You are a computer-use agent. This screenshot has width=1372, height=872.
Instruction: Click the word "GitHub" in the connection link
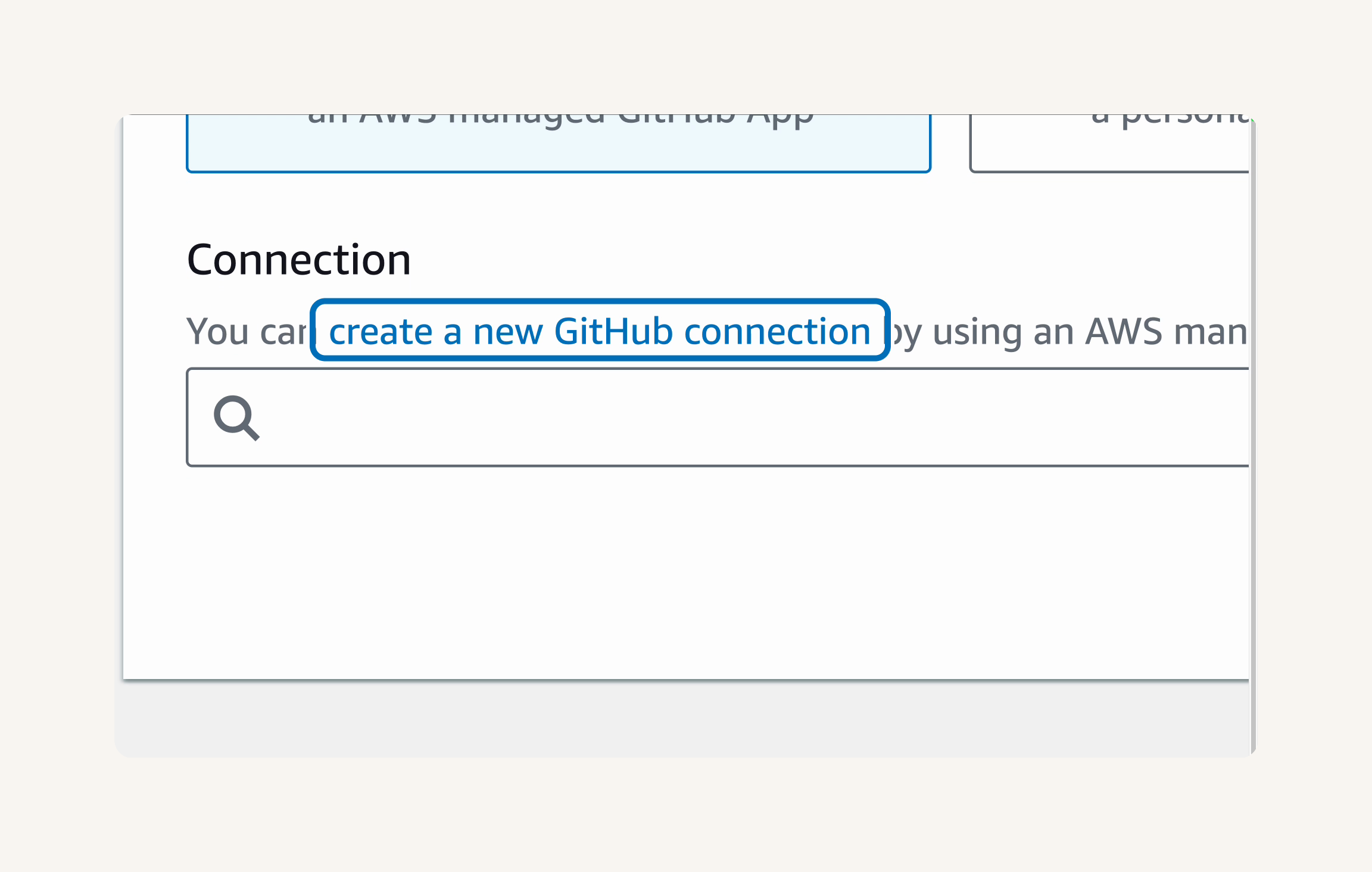[613, 331]
